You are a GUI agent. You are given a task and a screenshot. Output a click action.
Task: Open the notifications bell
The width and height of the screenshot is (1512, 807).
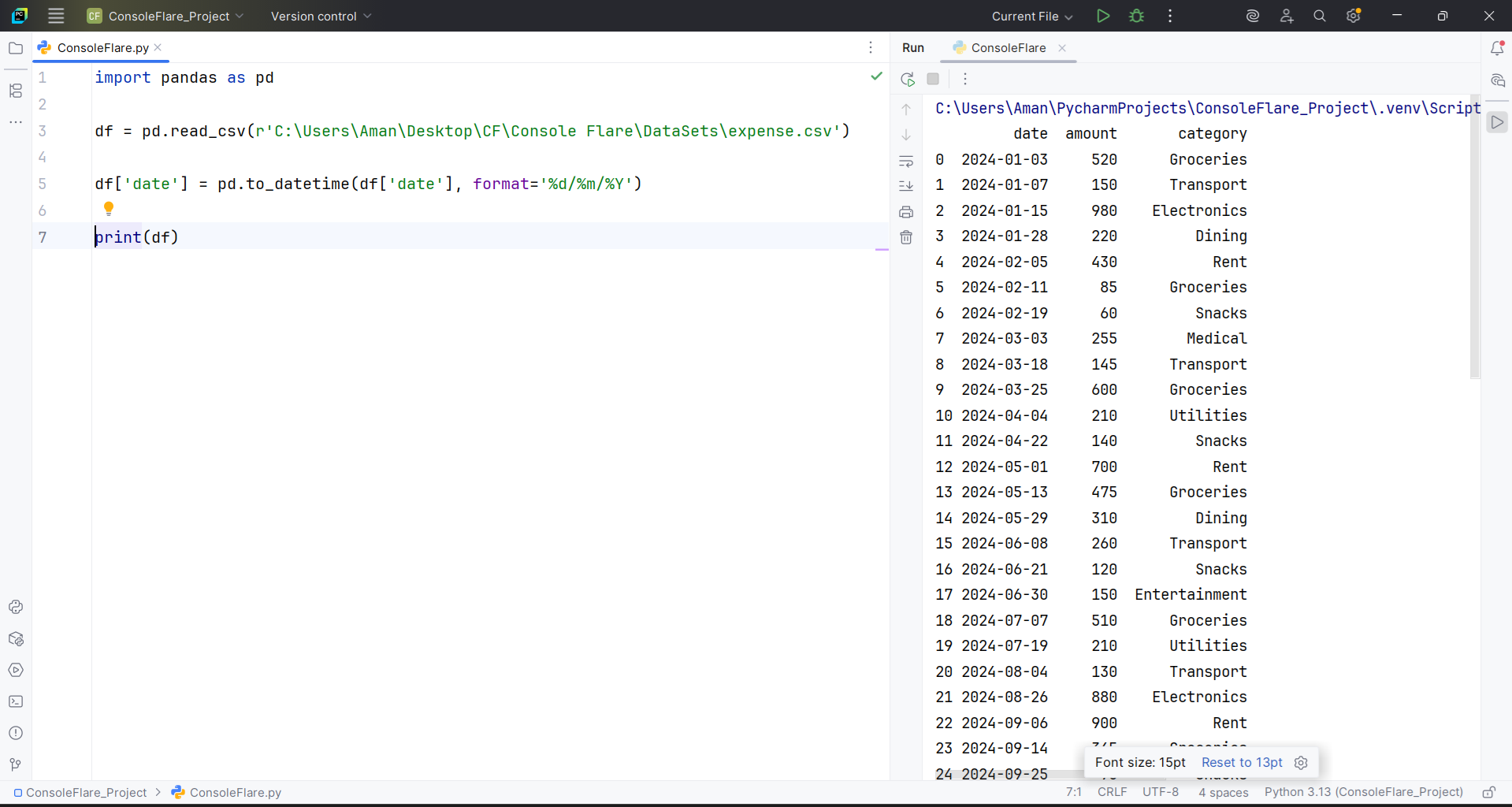1498,48
